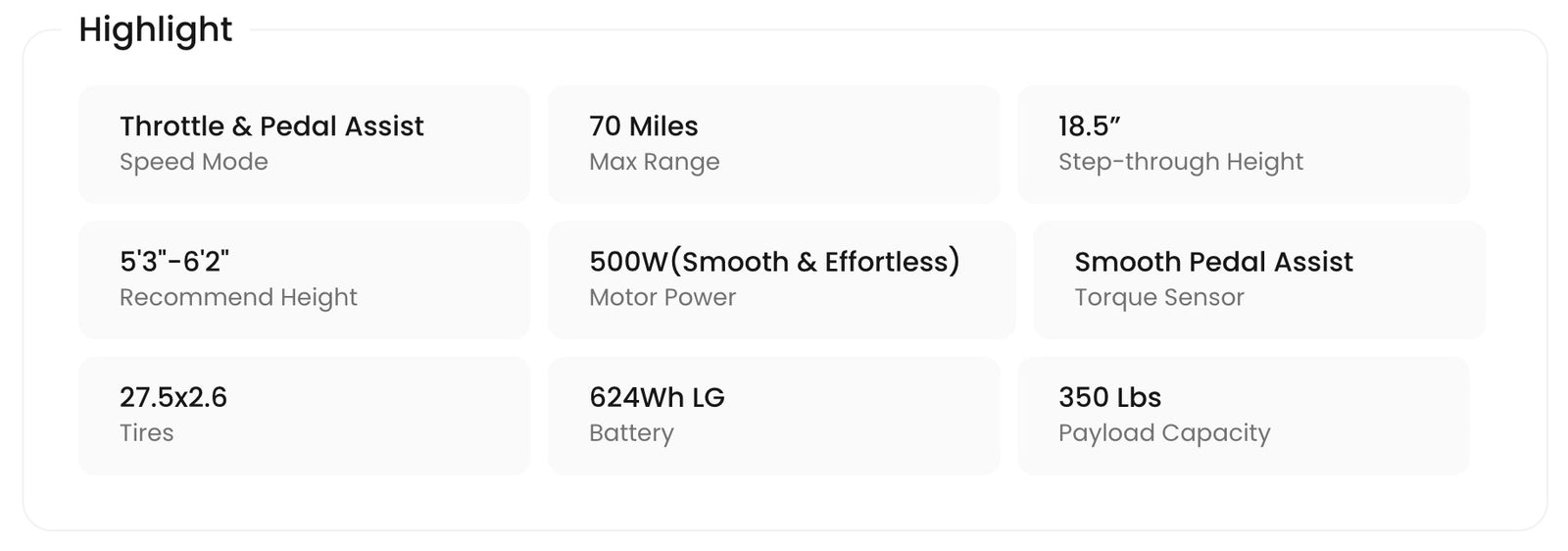Click the 'Max Range' label
The height and width of the screenshot is (551, 1568).
point(654,162)
